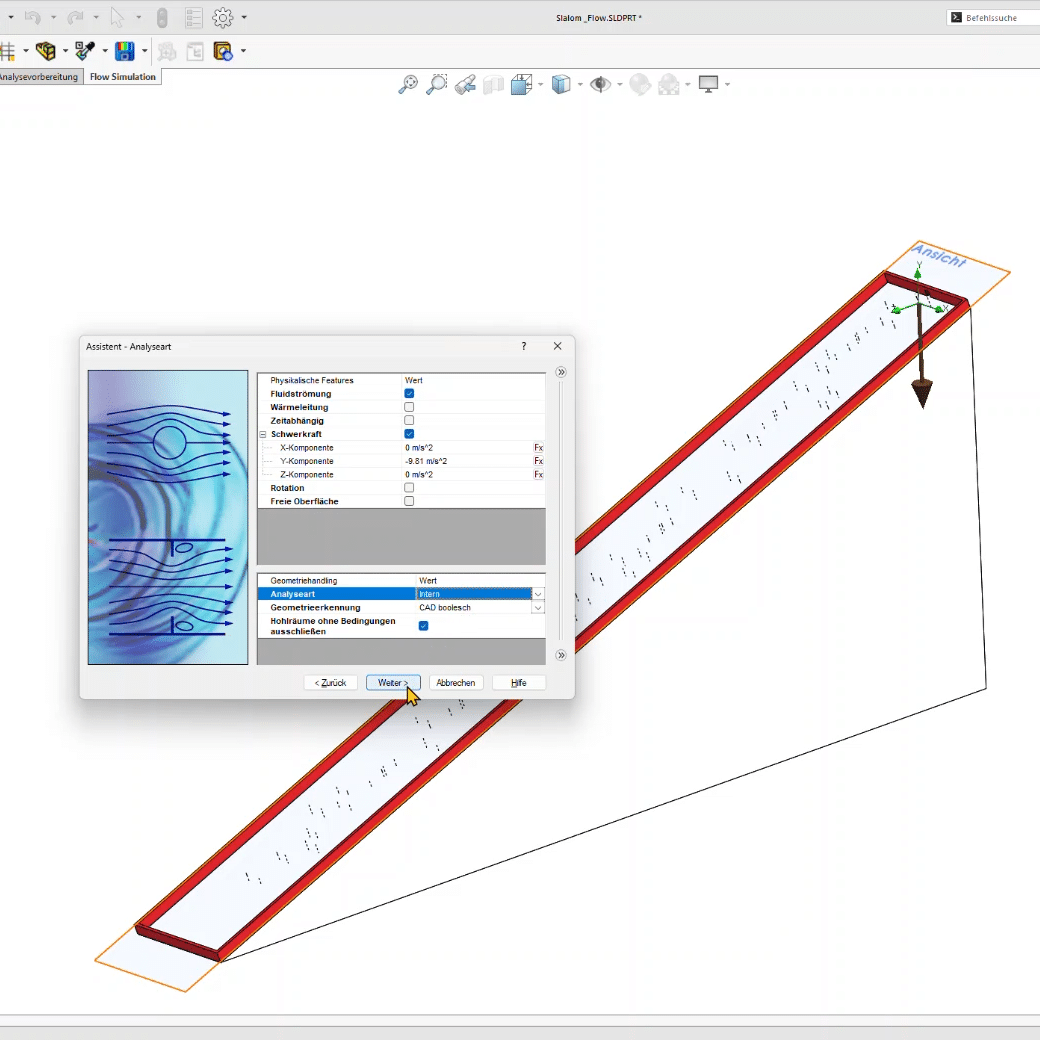Screen dimensions: 1040x1040
Task: Open the Display Style cube icon
Action: (x=561, y=85)
